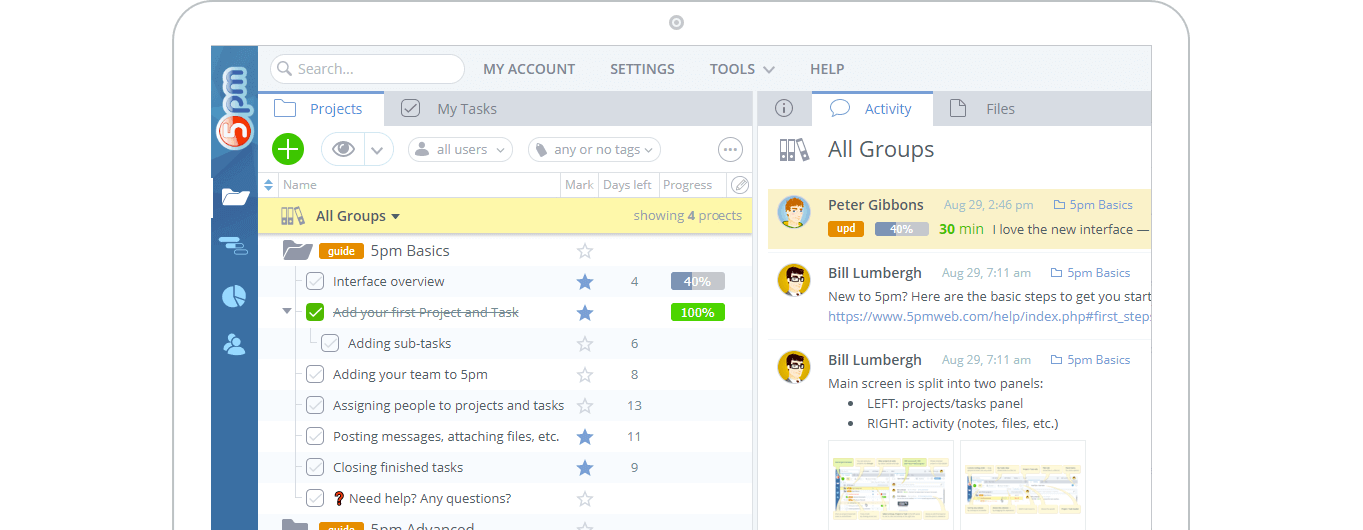This screenshot has height=530, width=1363.
Task: Open the timeline view in left sidebar
Action: pyautogui.click(x=233, y=246)
